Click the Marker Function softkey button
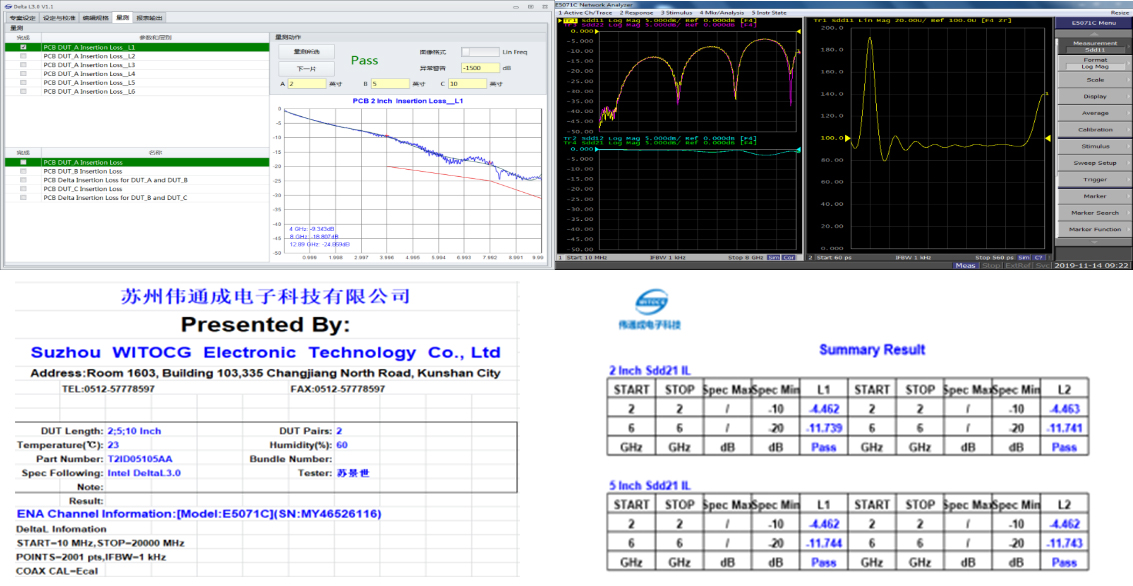The height and width of the screenshot is (586, 1133). [1095, 229]
